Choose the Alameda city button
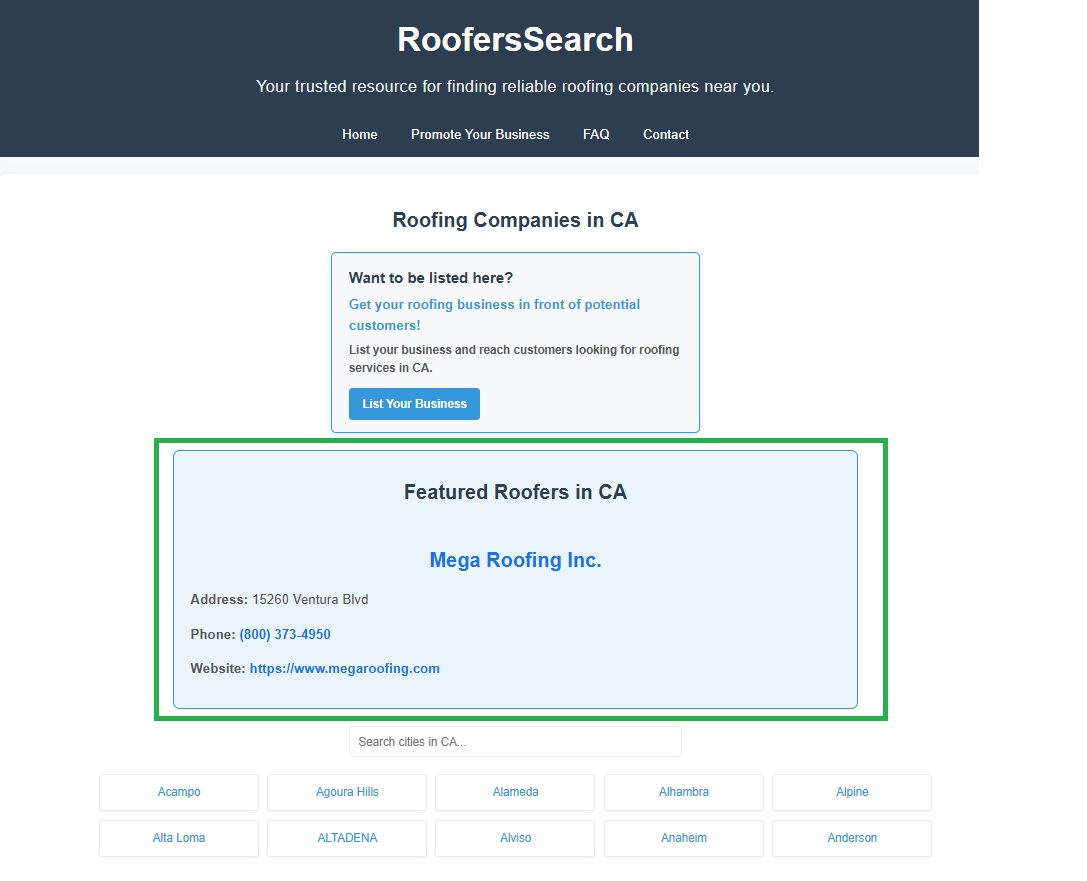 coord(515,792)
